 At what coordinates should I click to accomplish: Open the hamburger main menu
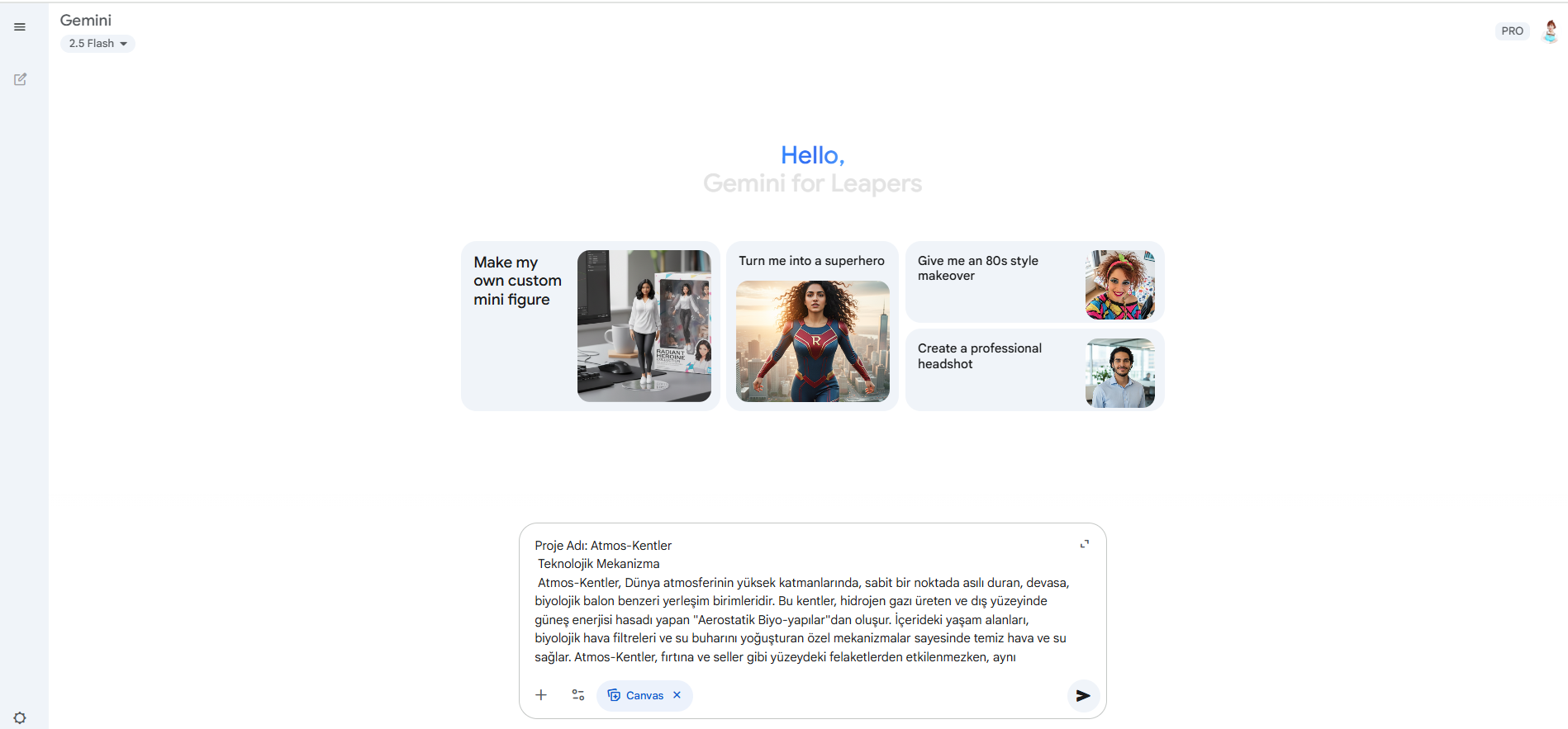coord(20,27)
